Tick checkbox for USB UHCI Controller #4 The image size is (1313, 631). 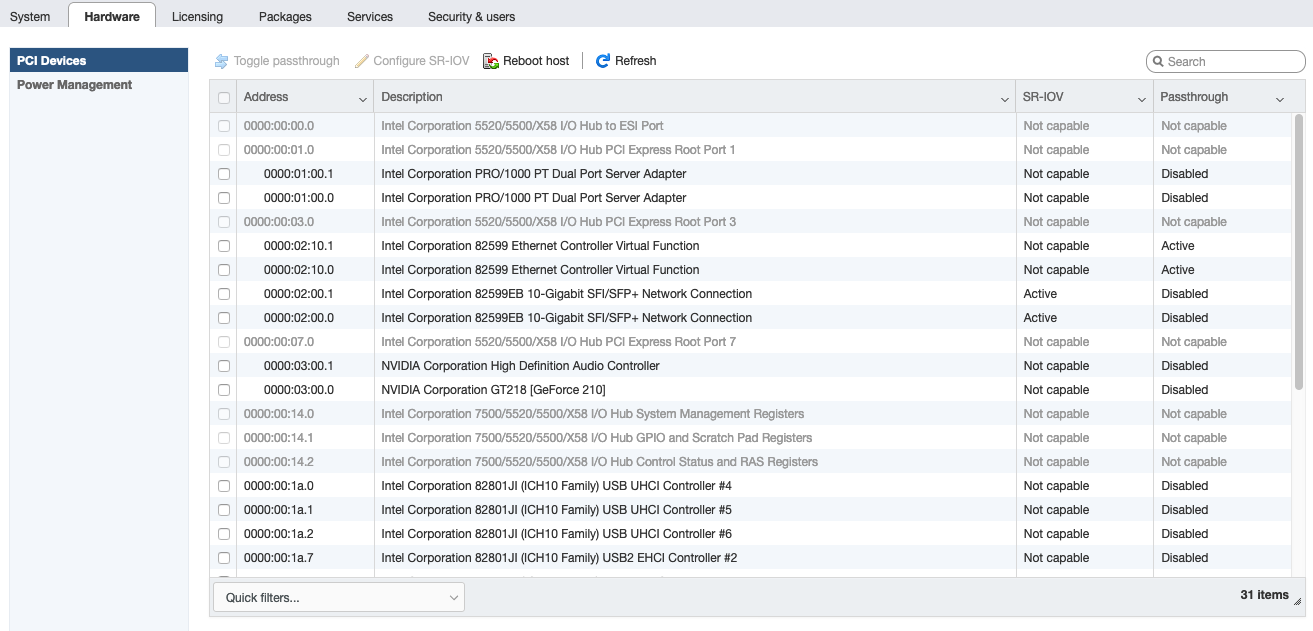click(224, 486)
